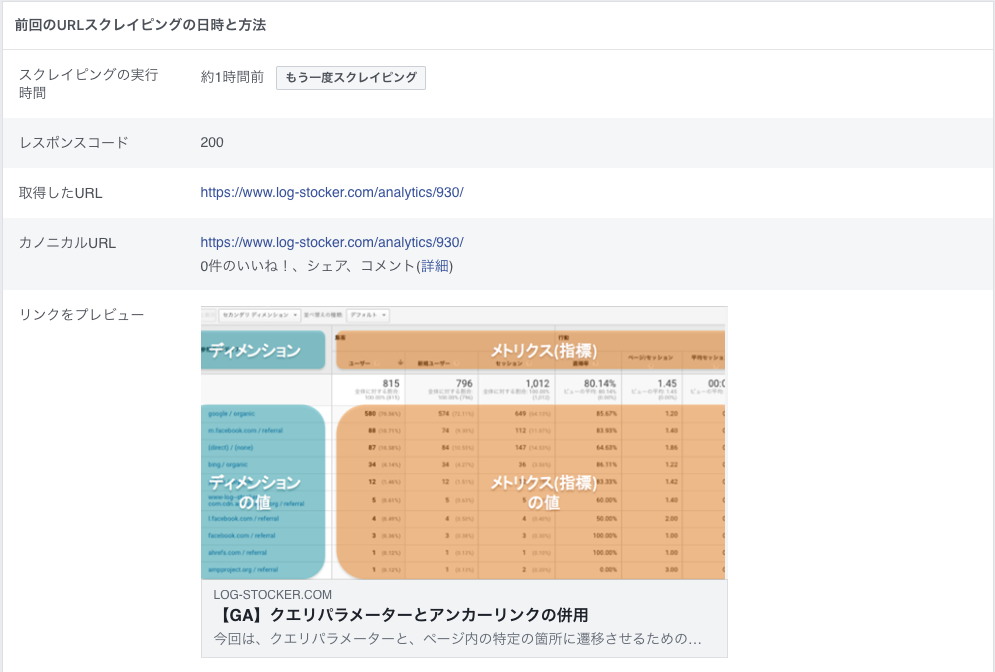
Task: Select the 約1時間前 scrape time text
Action: tap(232, 77)
